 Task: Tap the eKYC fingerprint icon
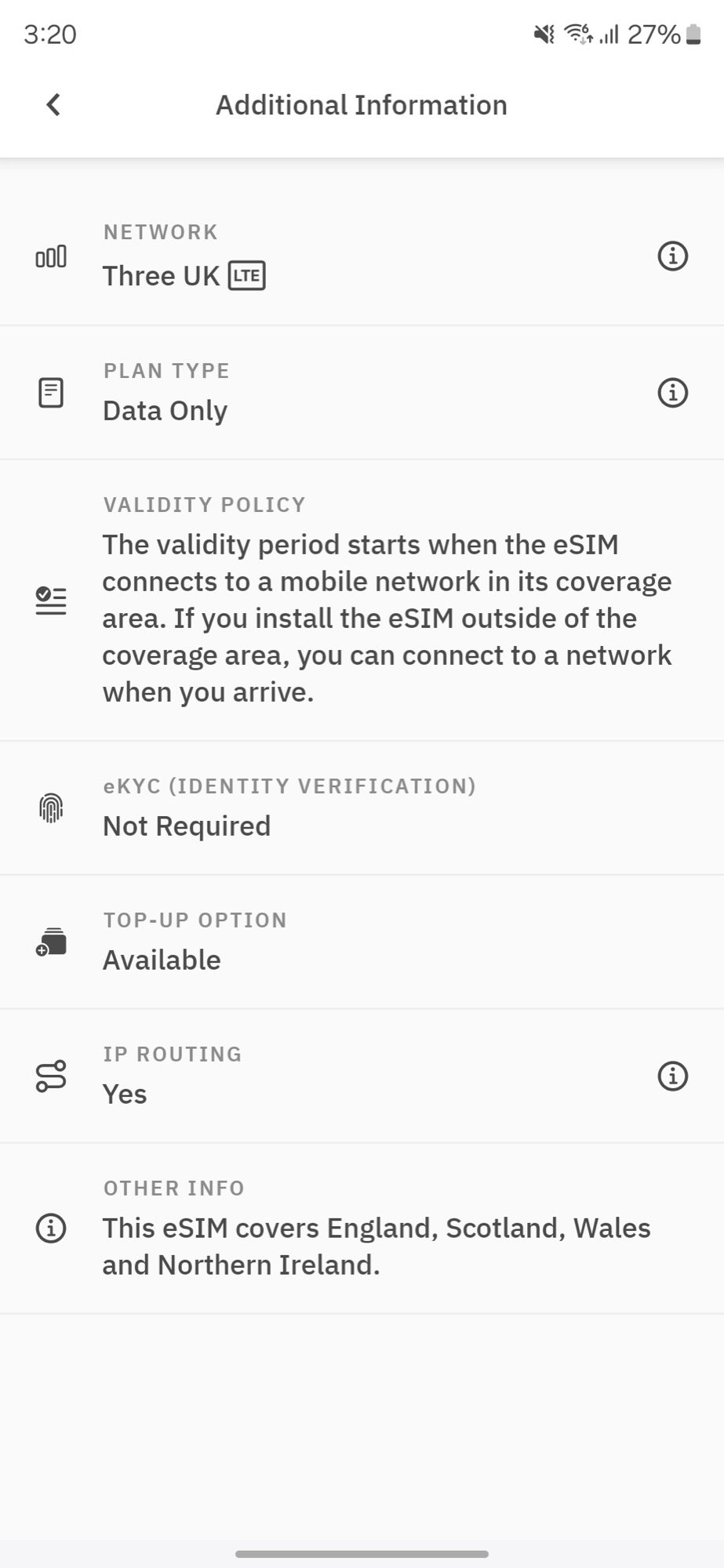point(51,808)
